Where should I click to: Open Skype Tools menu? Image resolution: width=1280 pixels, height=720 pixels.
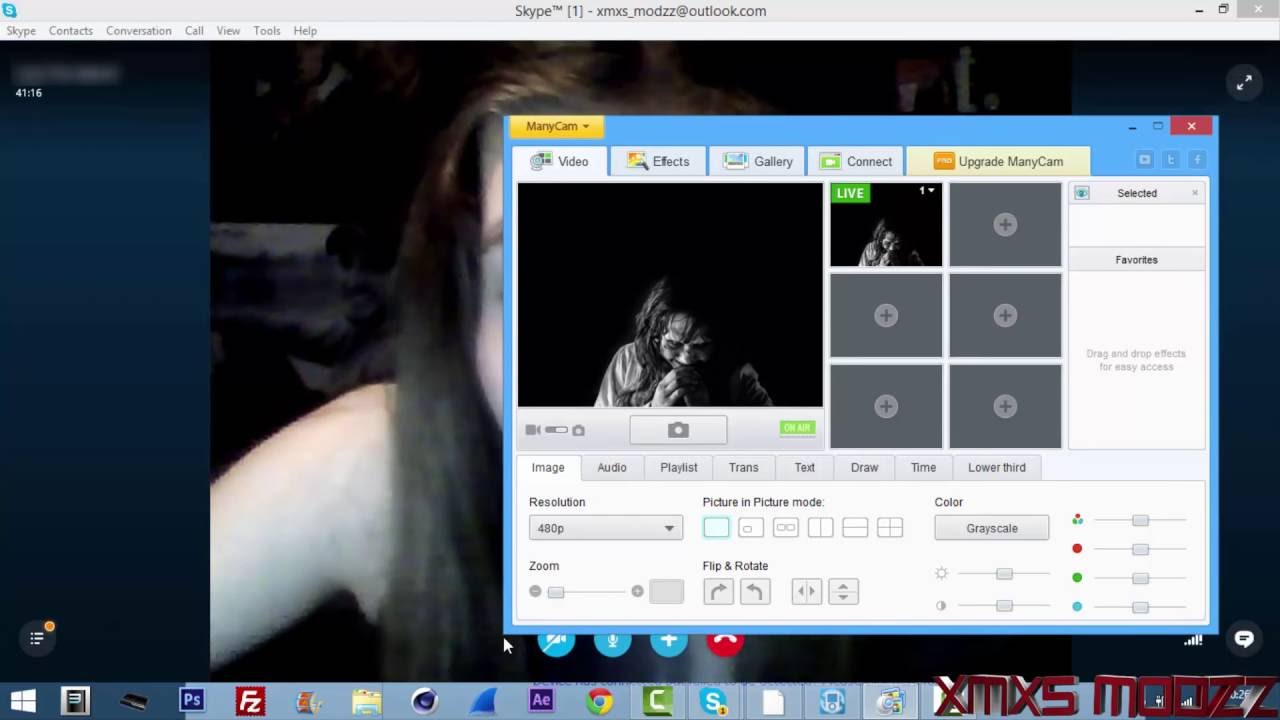267,31
